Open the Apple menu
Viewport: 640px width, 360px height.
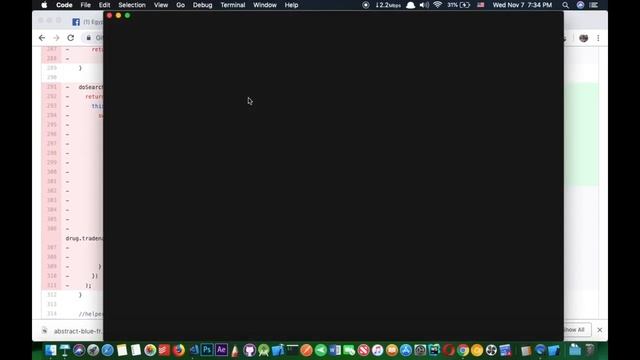(x=44, y=5)
